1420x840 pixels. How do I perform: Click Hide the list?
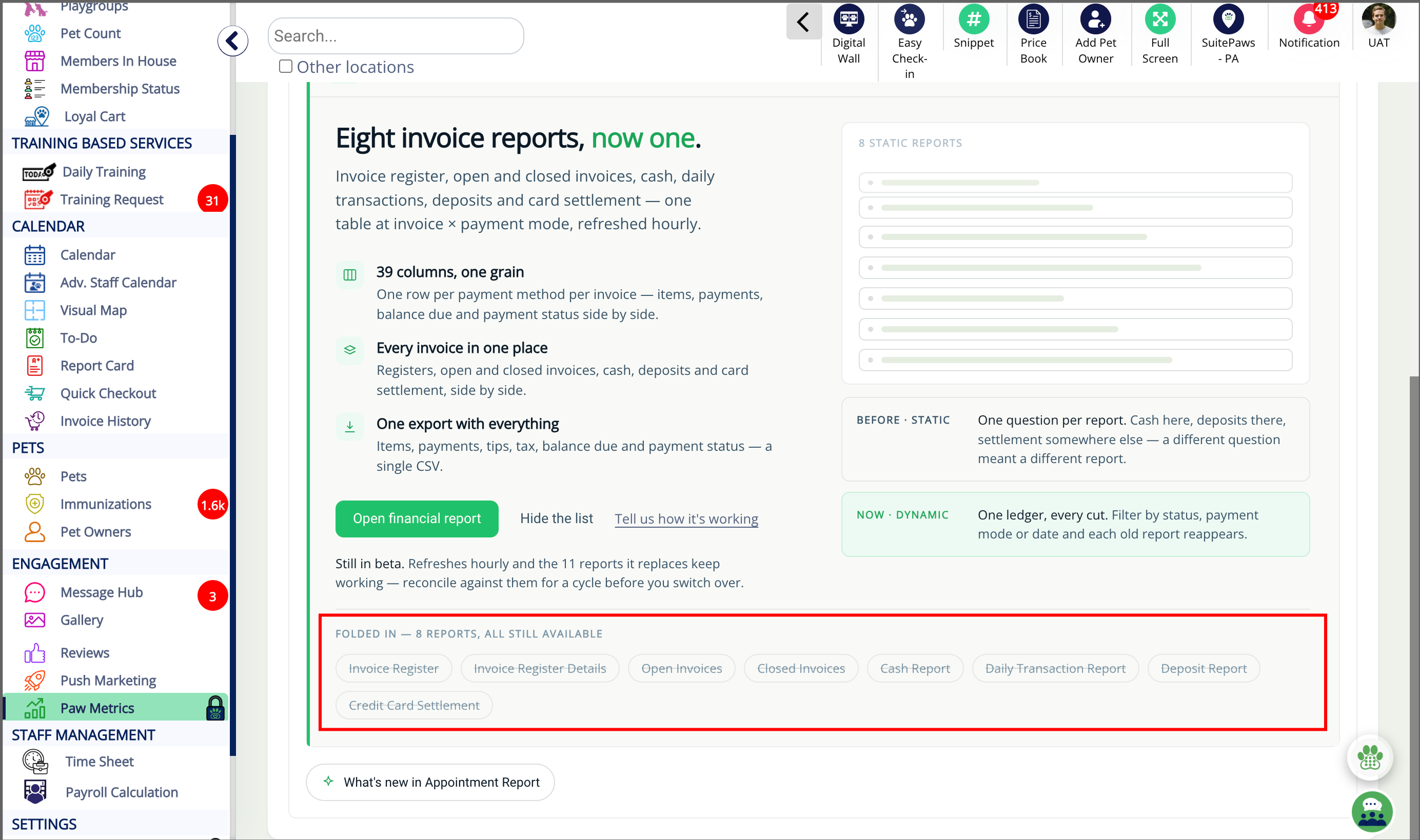(x=557, y=518)
